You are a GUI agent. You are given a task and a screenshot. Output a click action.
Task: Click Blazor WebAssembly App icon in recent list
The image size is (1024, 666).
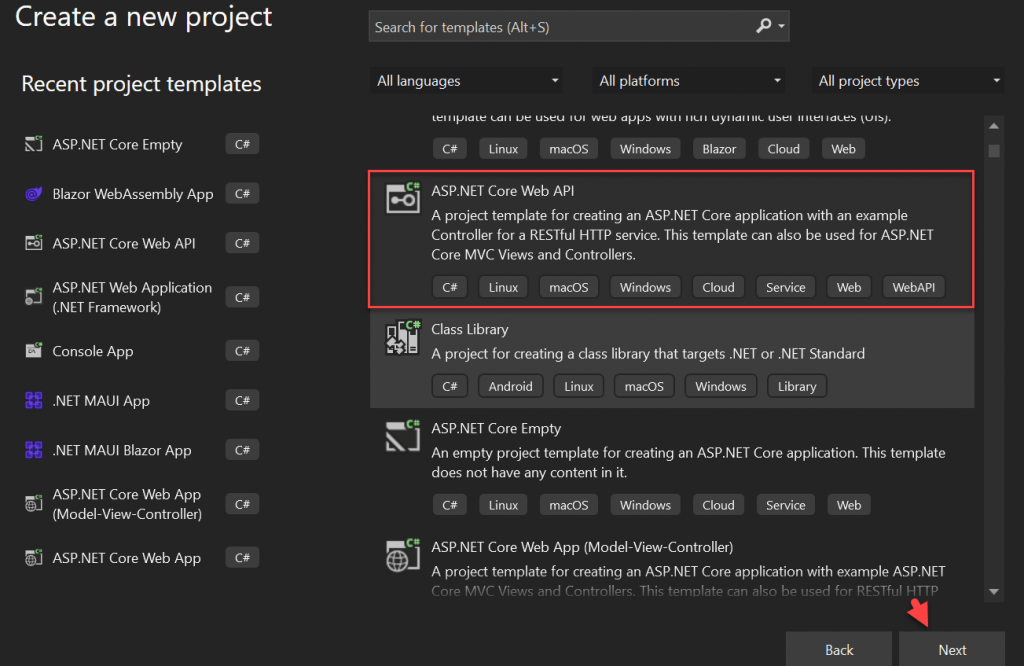tap(33, 194)
